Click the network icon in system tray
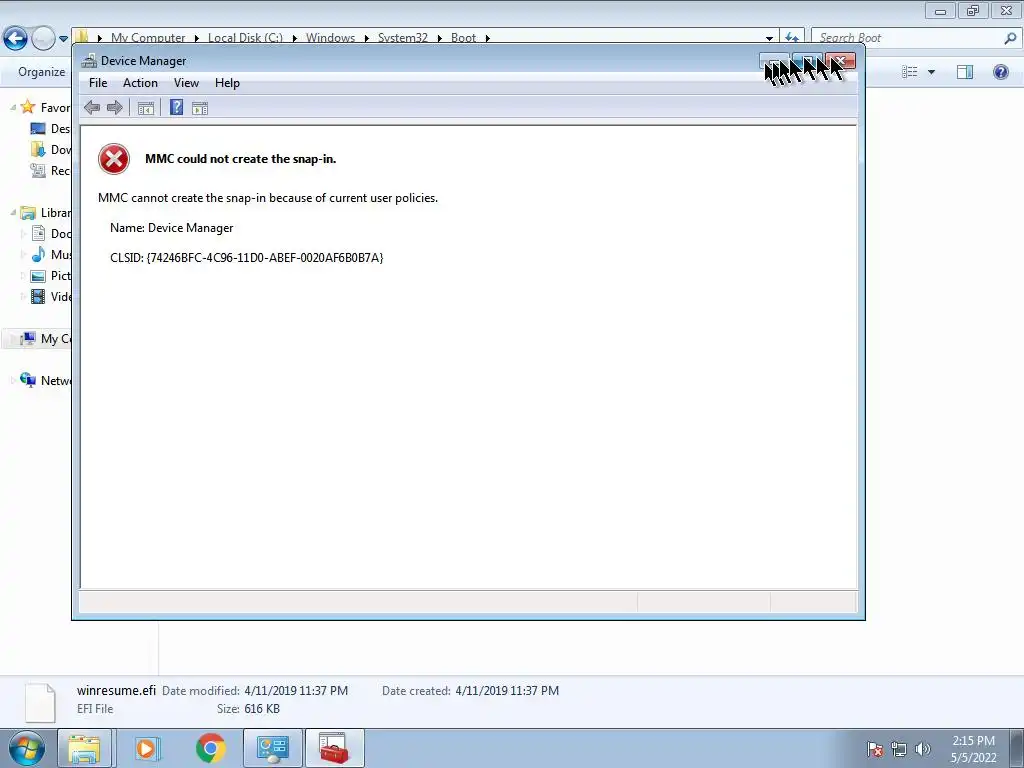Image resolution: width=1024 pixels, height=768 pixels. [899, 749]
